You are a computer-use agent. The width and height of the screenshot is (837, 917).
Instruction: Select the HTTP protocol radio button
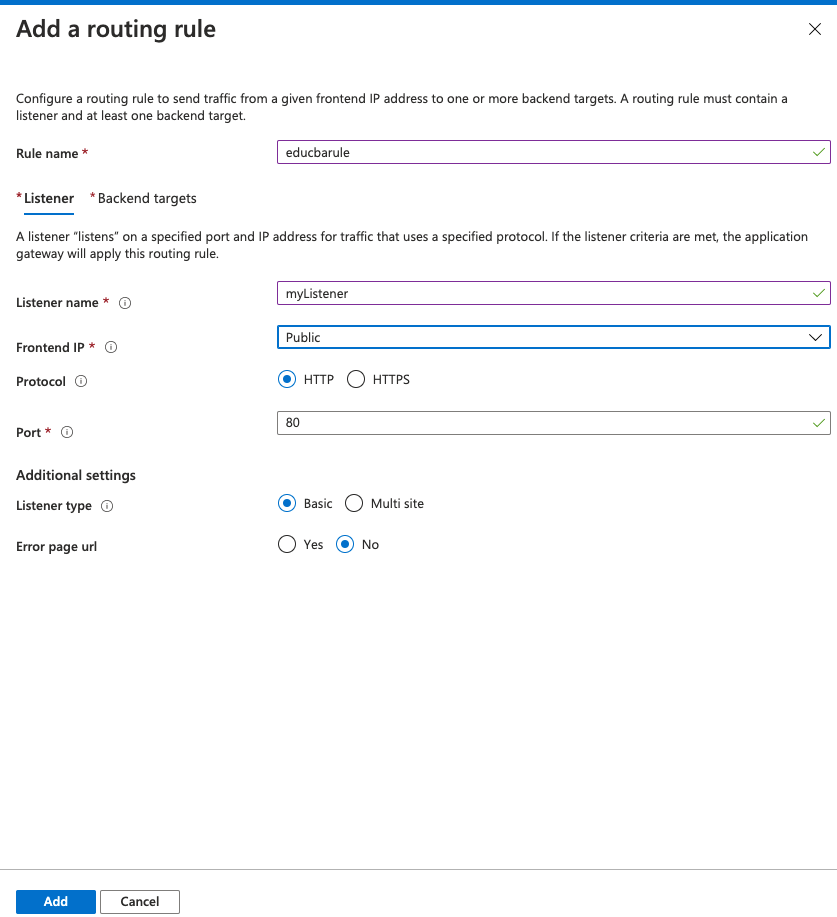click(287, 379)
